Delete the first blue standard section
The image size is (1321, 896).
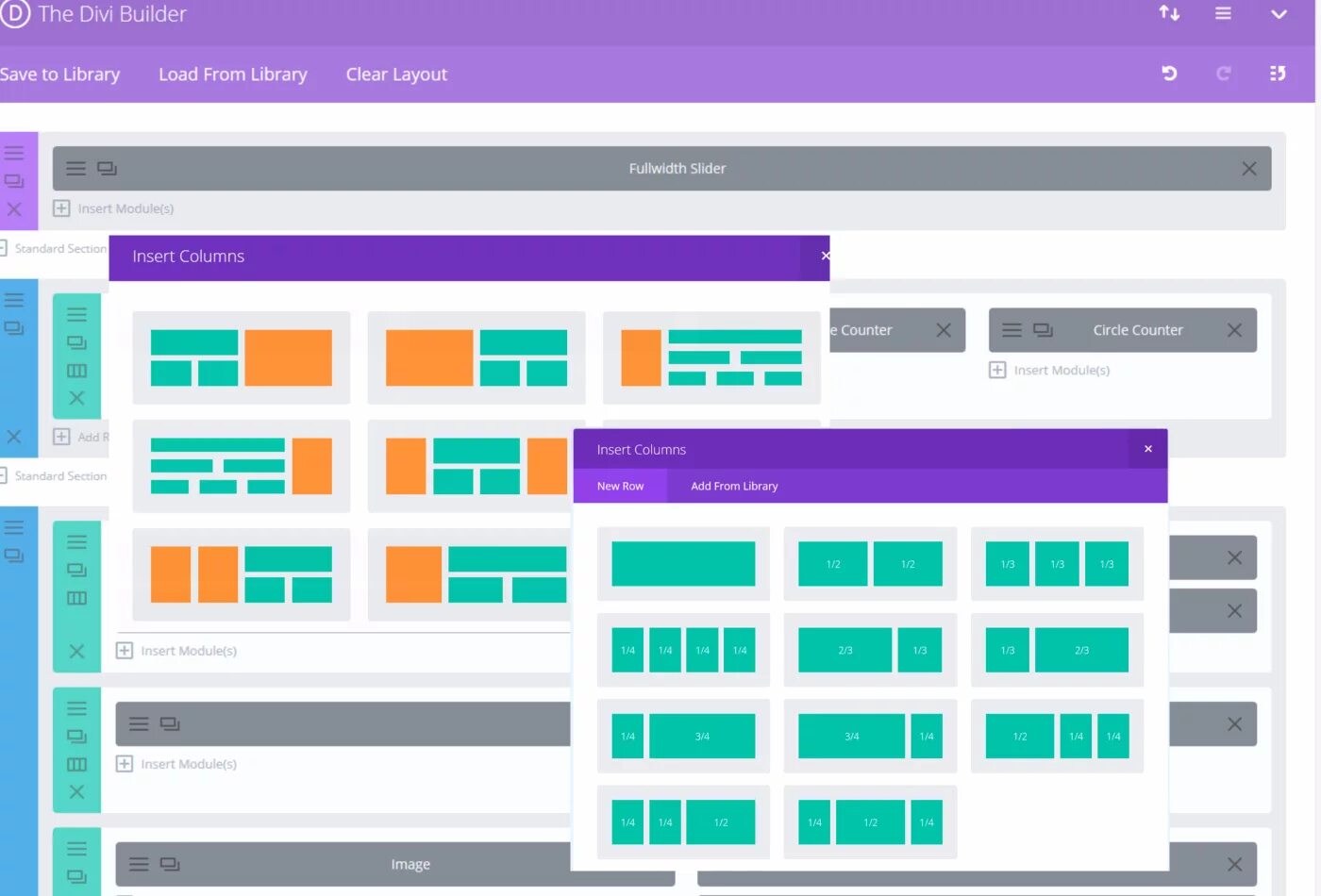coord(14,437)
